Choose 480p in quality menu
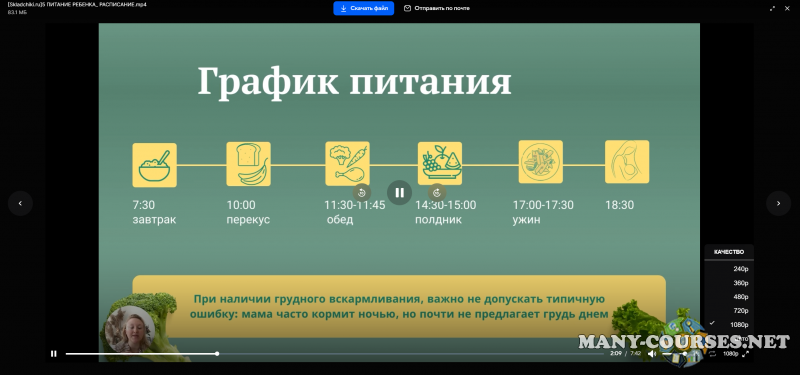The height and width of the screenshot is (375, 800). pyautogui.click(x=729, y=296)
